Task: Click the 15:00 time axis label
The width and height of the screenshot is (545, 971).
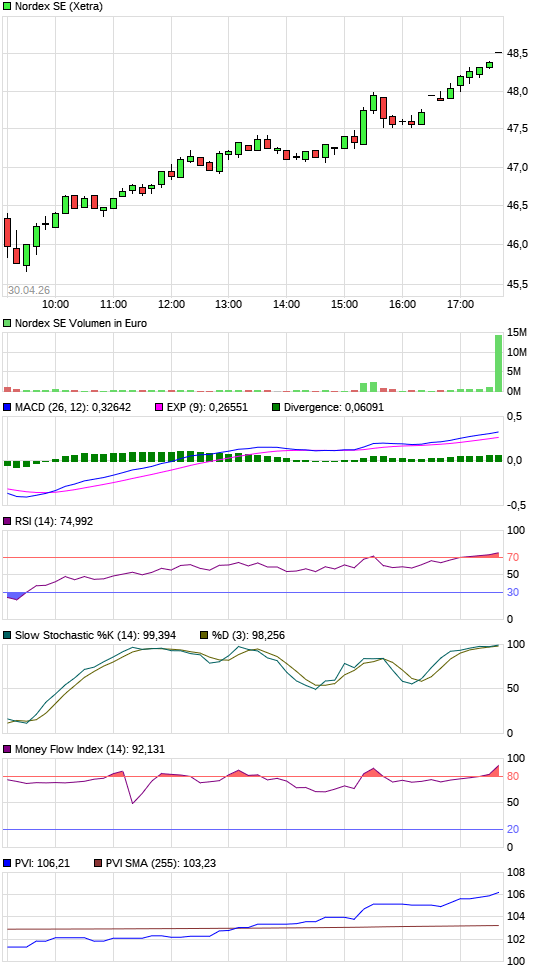Action: point(344,304)
